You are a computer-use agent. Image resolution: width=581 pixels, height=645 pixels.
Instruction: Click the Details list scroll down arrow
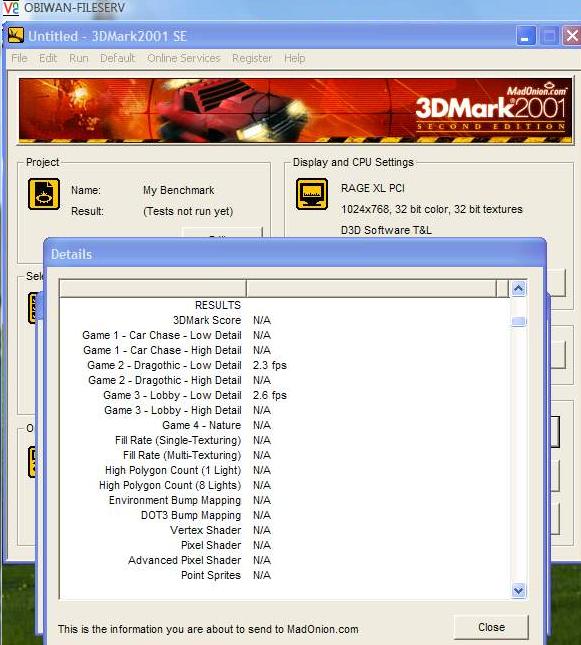coord(518,591)
